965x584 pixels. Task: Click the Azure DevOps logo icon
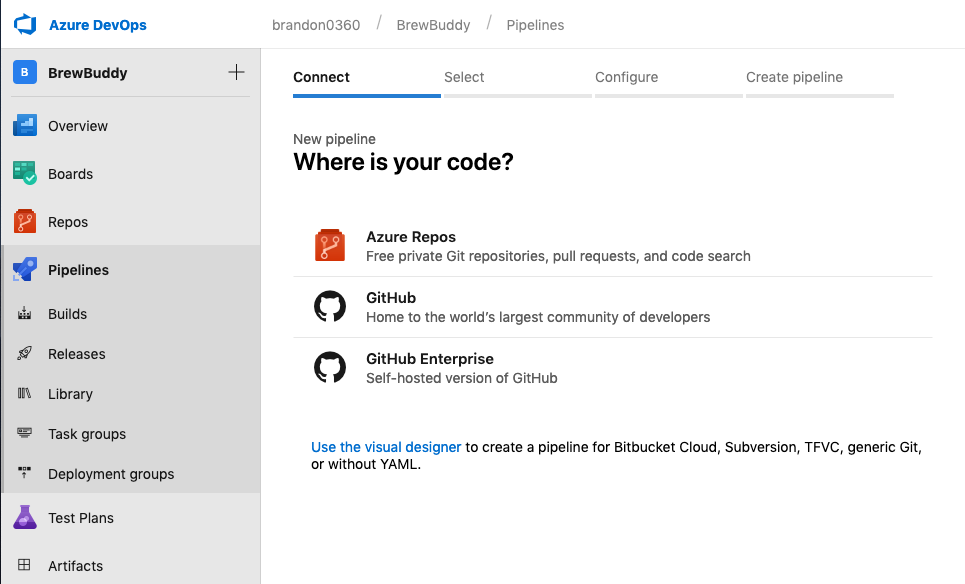25,25
